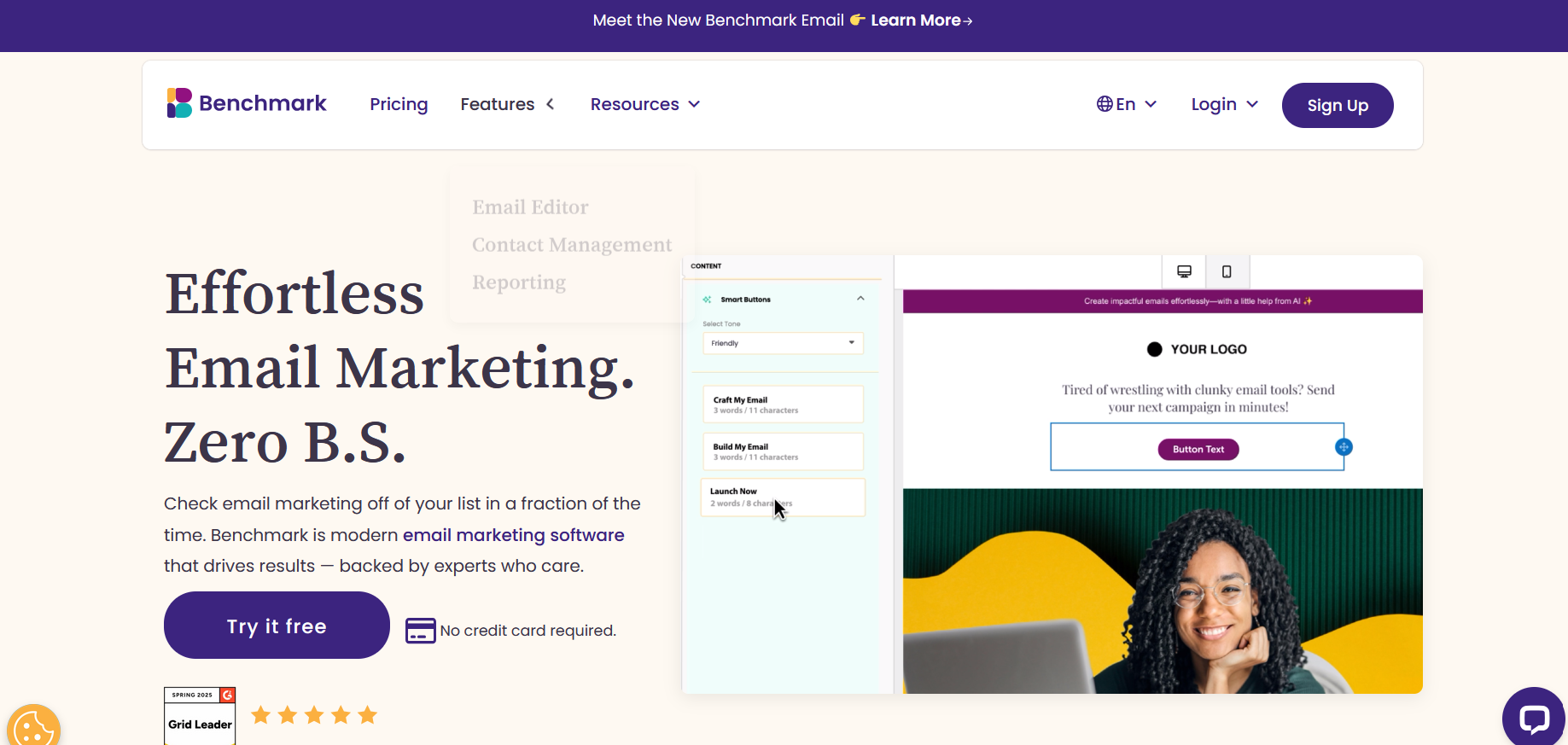Choose the Launch Now suggestion
This screenshot has width=1568, height=745.
(x=783, y=498)
